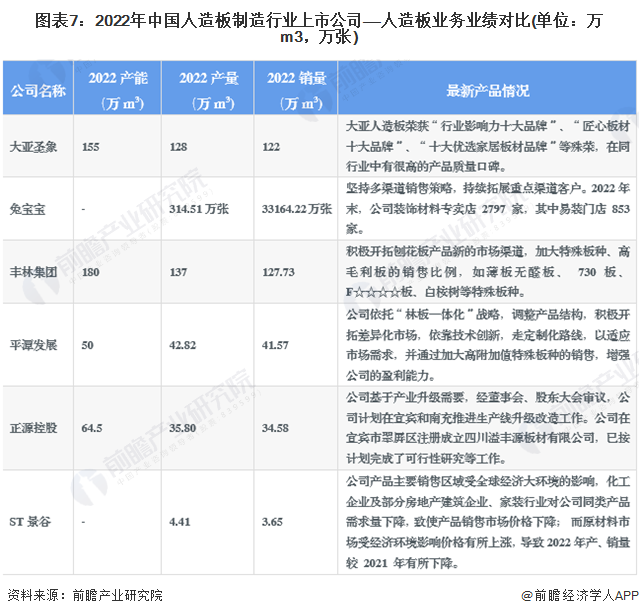Select the 大亚圣象 company name cell
Screen dimensions: 639x616
coord(33,147)
